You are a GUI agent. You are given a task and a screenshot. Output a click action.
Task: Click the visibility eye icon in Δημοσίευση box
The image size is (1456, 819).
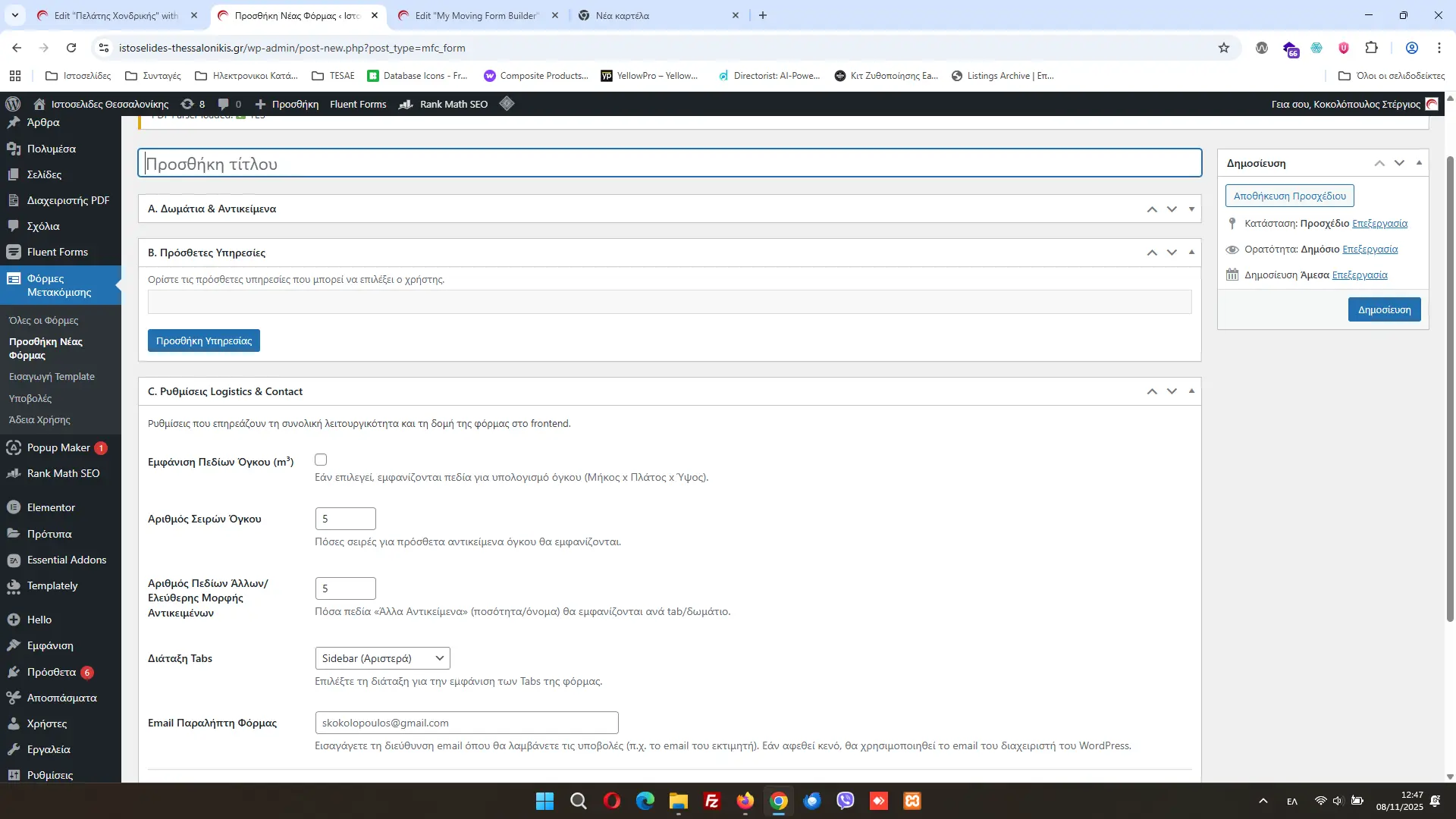1232,249
